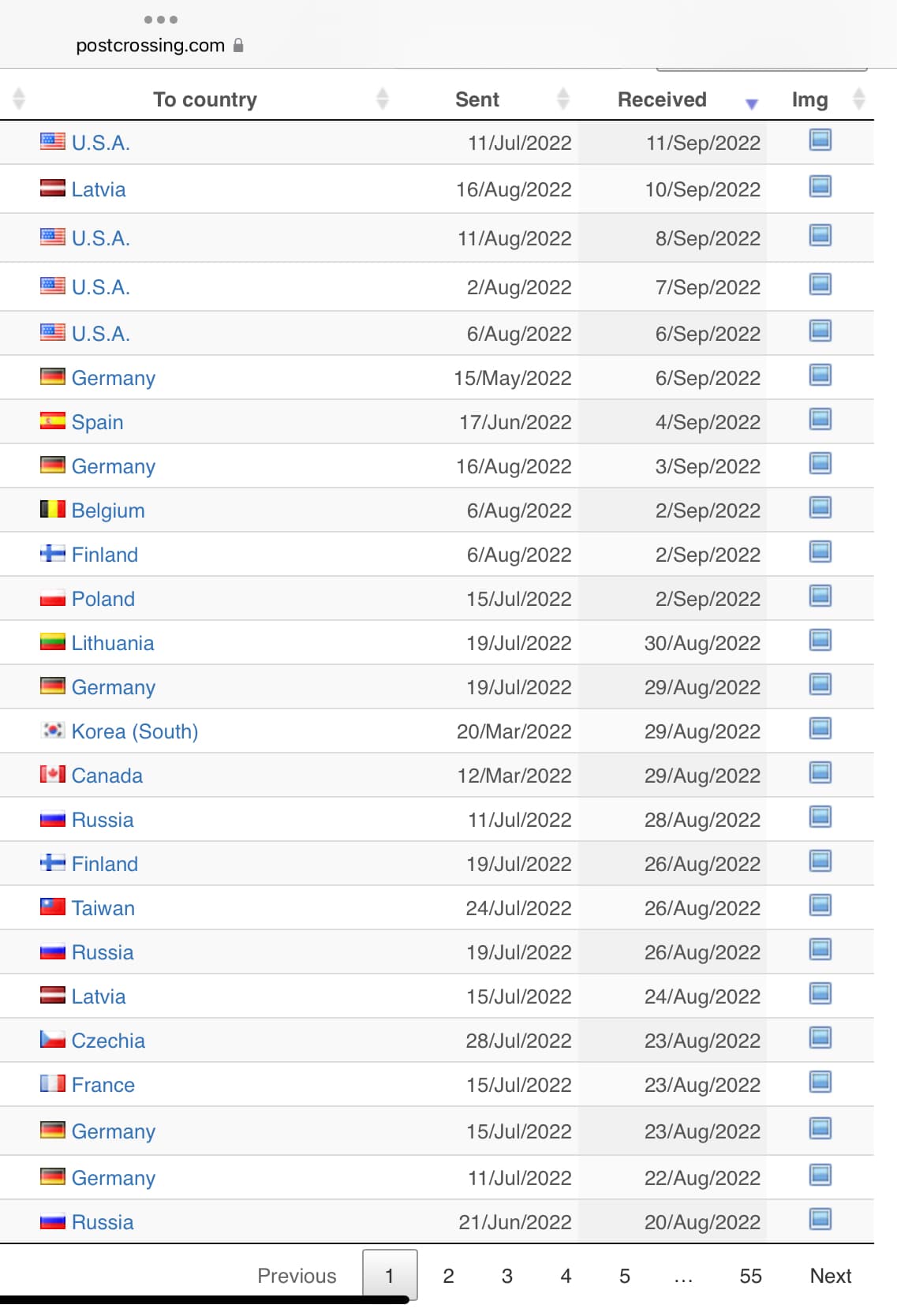Image resolution: width=897 pixels, height=1316 pixels.
Task: Open the Taiwan country link
Action: coord(103,908)
